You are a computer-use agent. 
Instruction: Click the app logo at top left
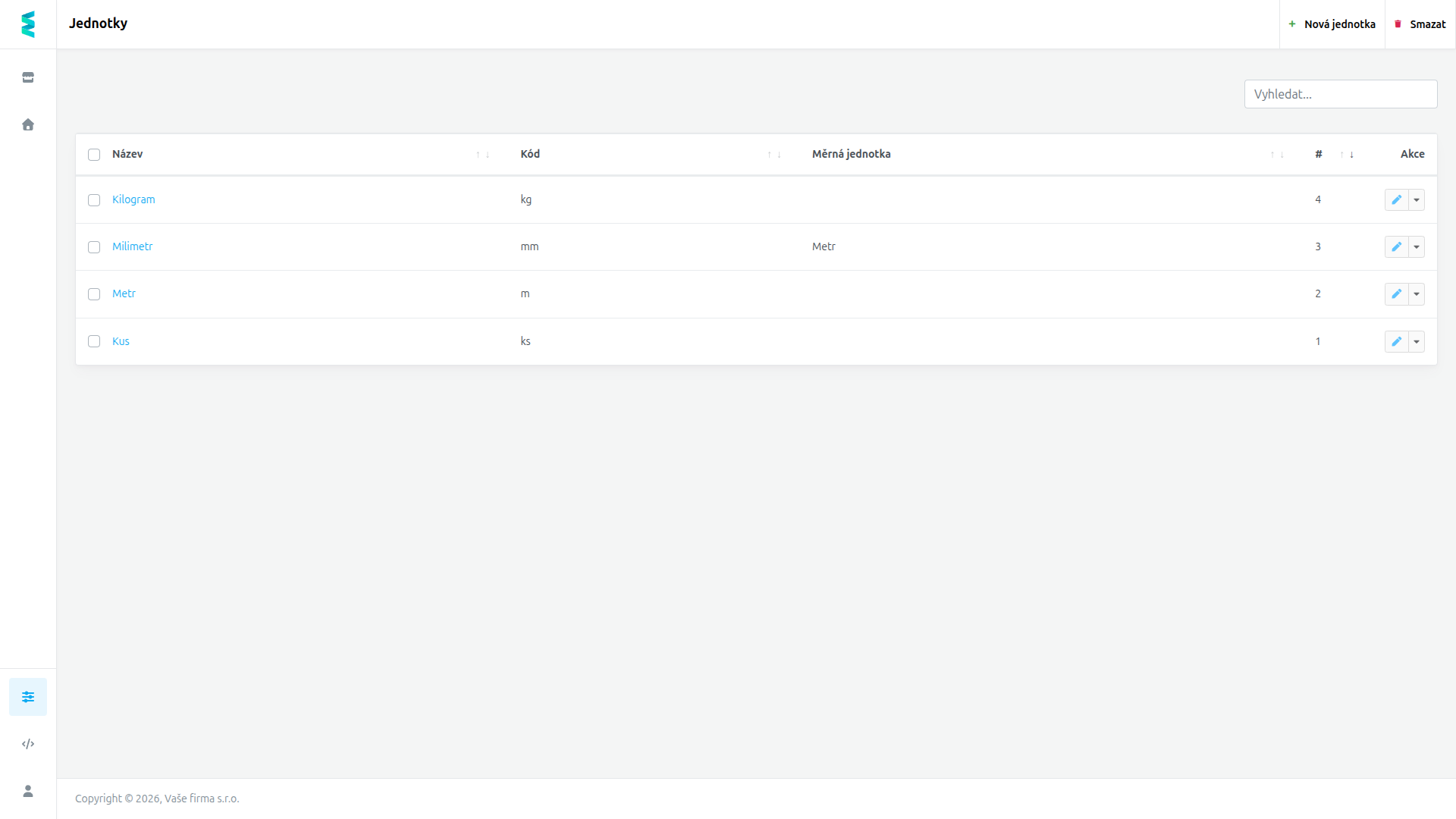coord(28,24)
